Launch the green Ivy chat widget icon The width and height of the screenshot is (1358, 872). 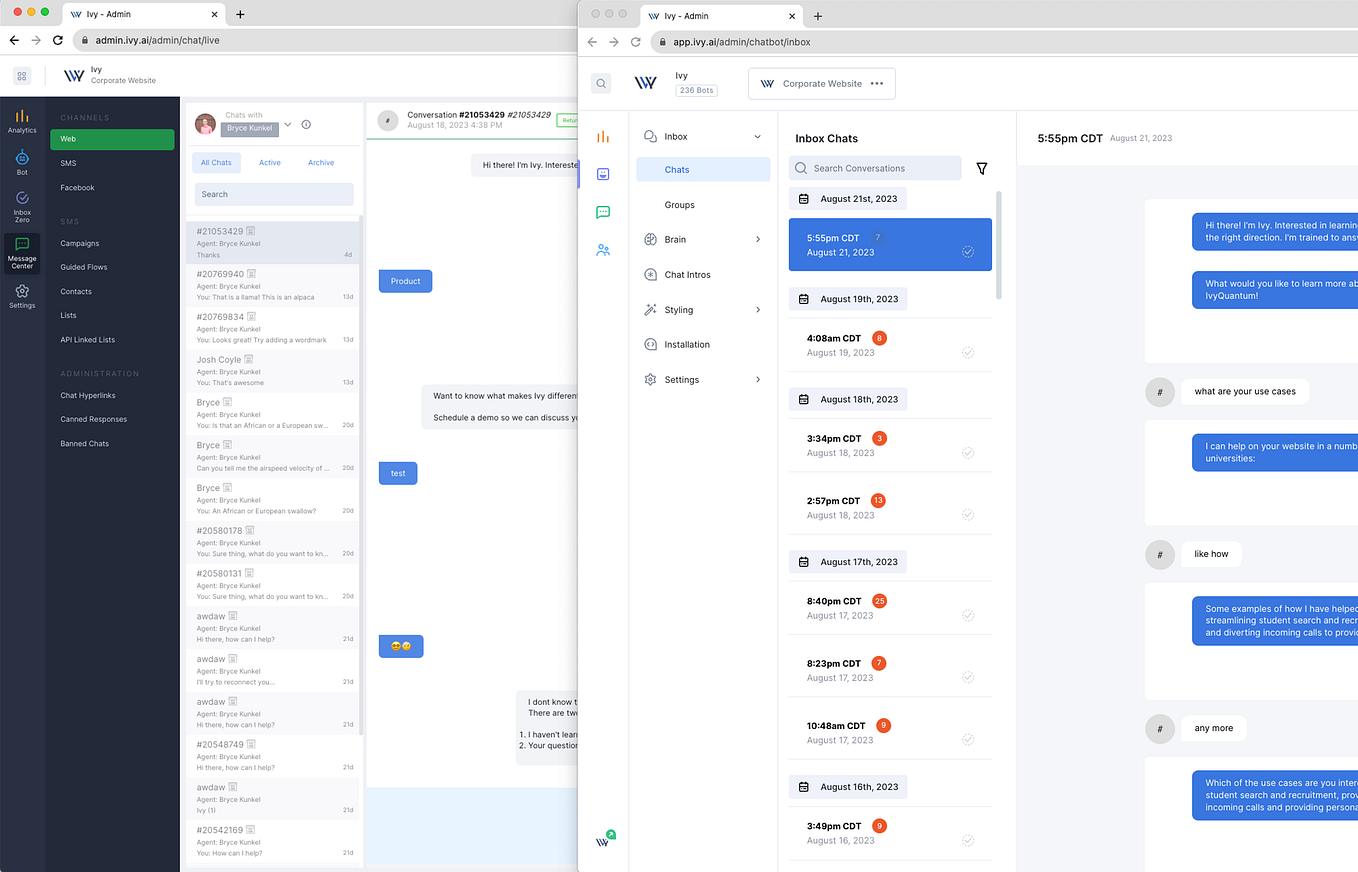606,838
